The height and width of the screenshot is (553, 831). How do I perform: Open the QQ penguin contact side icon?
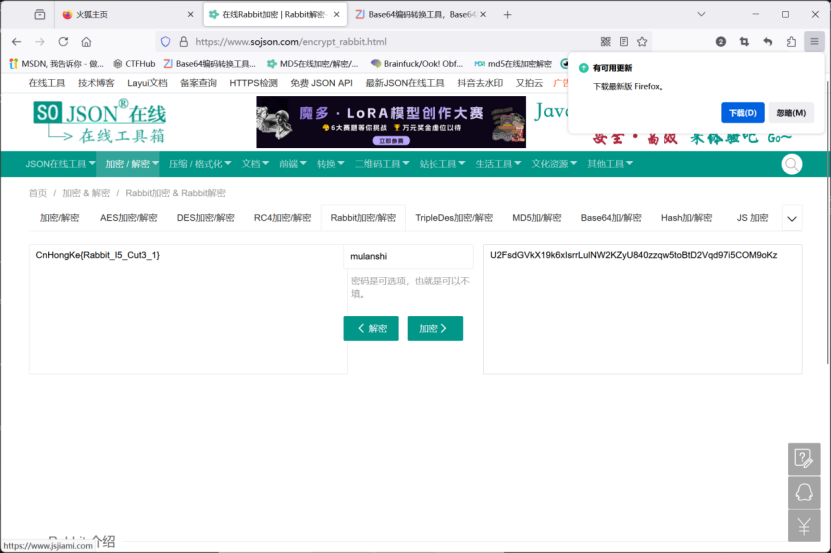click(803, 493)
